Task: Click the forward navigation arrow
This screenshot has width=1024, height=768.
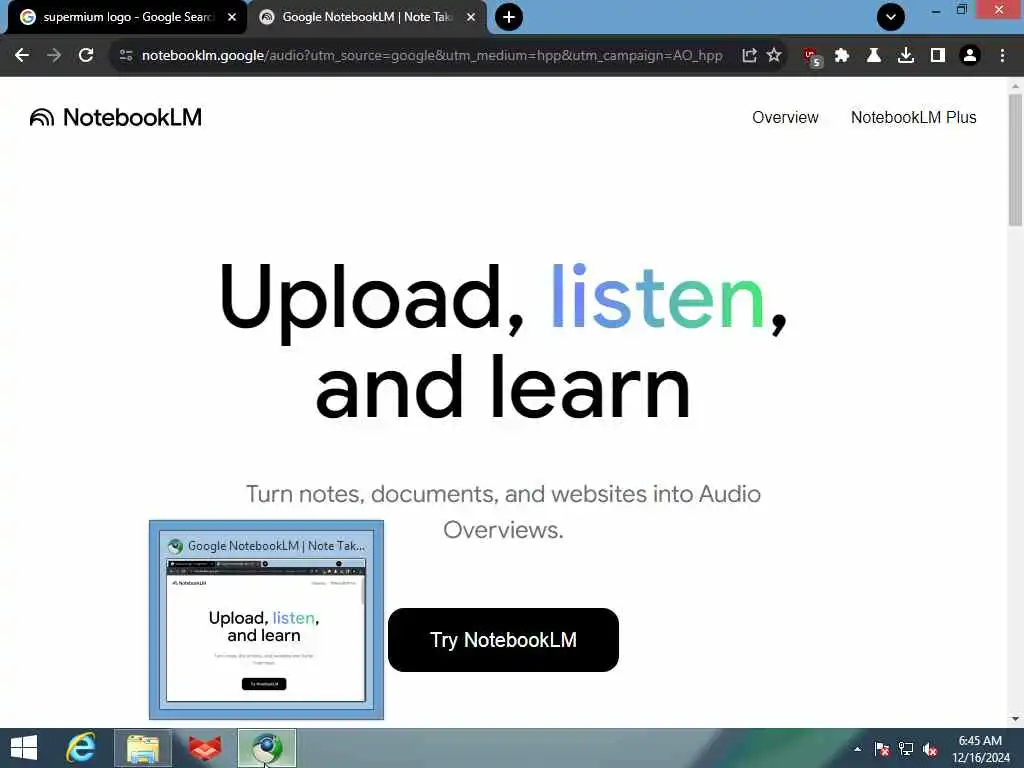Action: [x=54, y=56]
